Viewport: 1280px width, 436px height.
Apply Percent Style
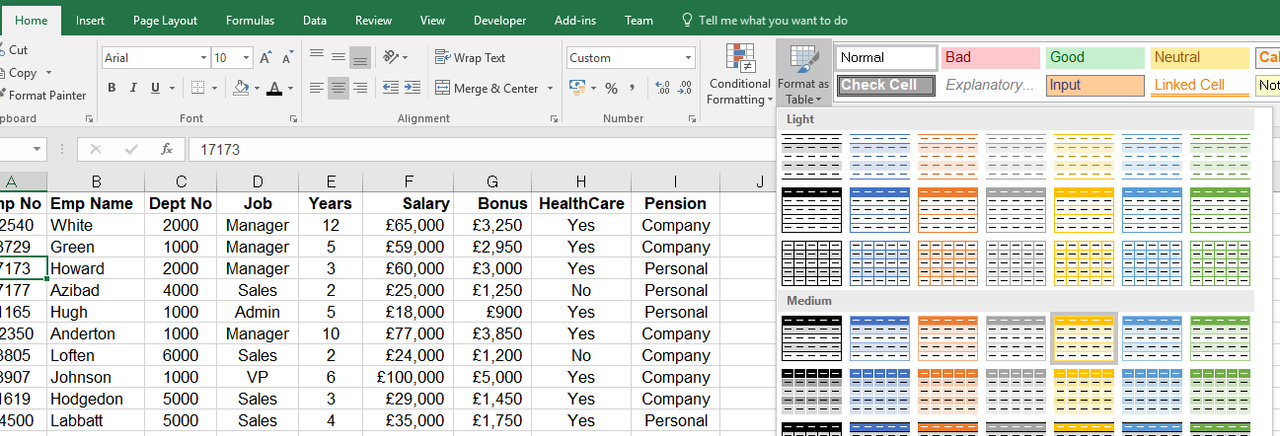pyautogui.click(x=611, y=88)
